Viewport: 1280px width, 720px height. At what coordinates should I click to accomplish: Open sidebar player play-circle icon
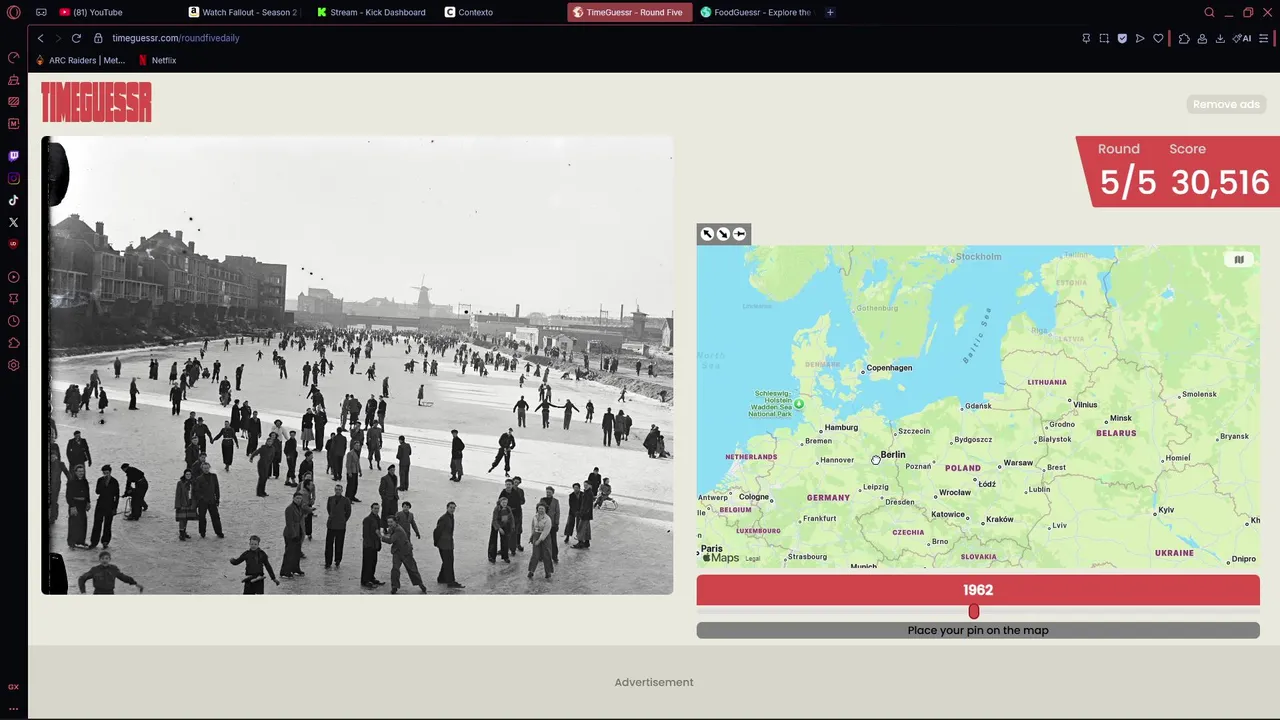coord(13,277)
